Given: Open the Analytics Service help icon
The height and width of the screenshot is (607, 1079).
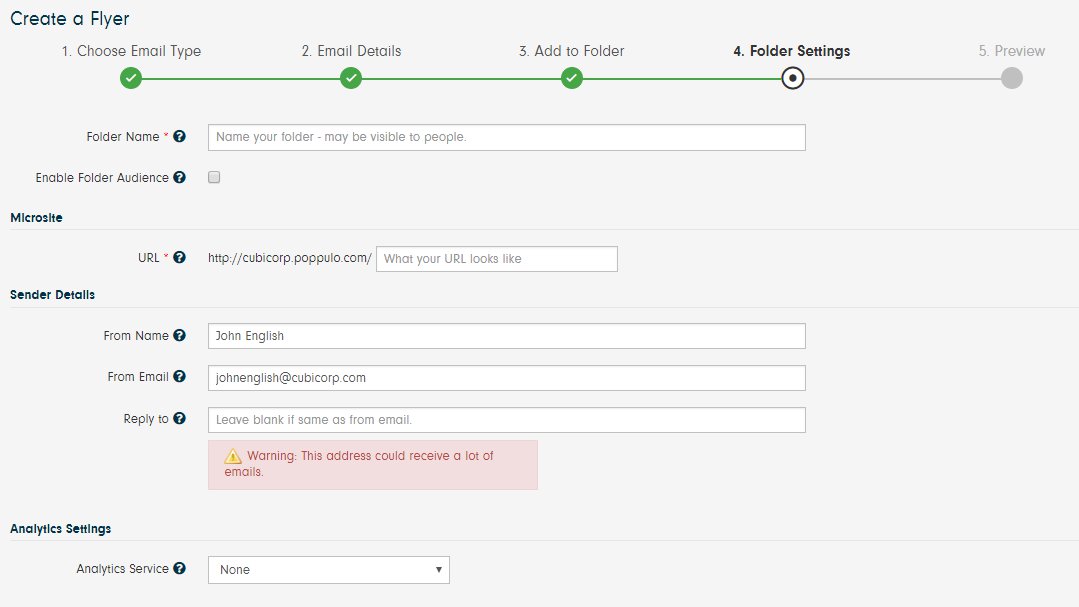Looking at the screenshot, I should pos(180,568).
